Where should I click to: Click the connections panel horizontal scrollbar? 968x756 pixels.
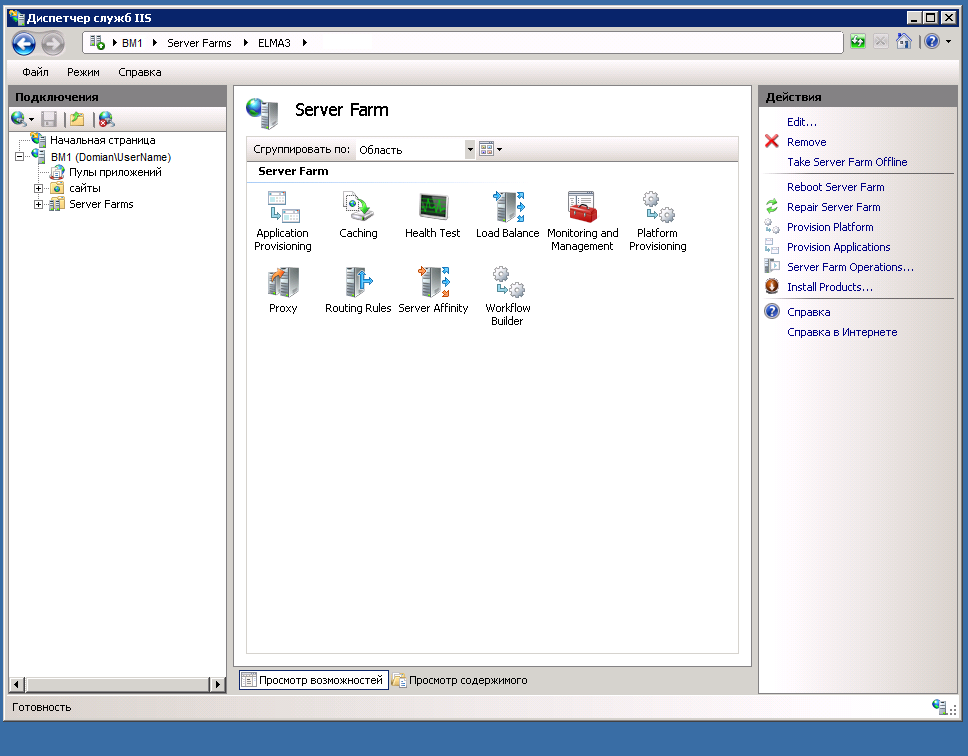pos(117,684)
